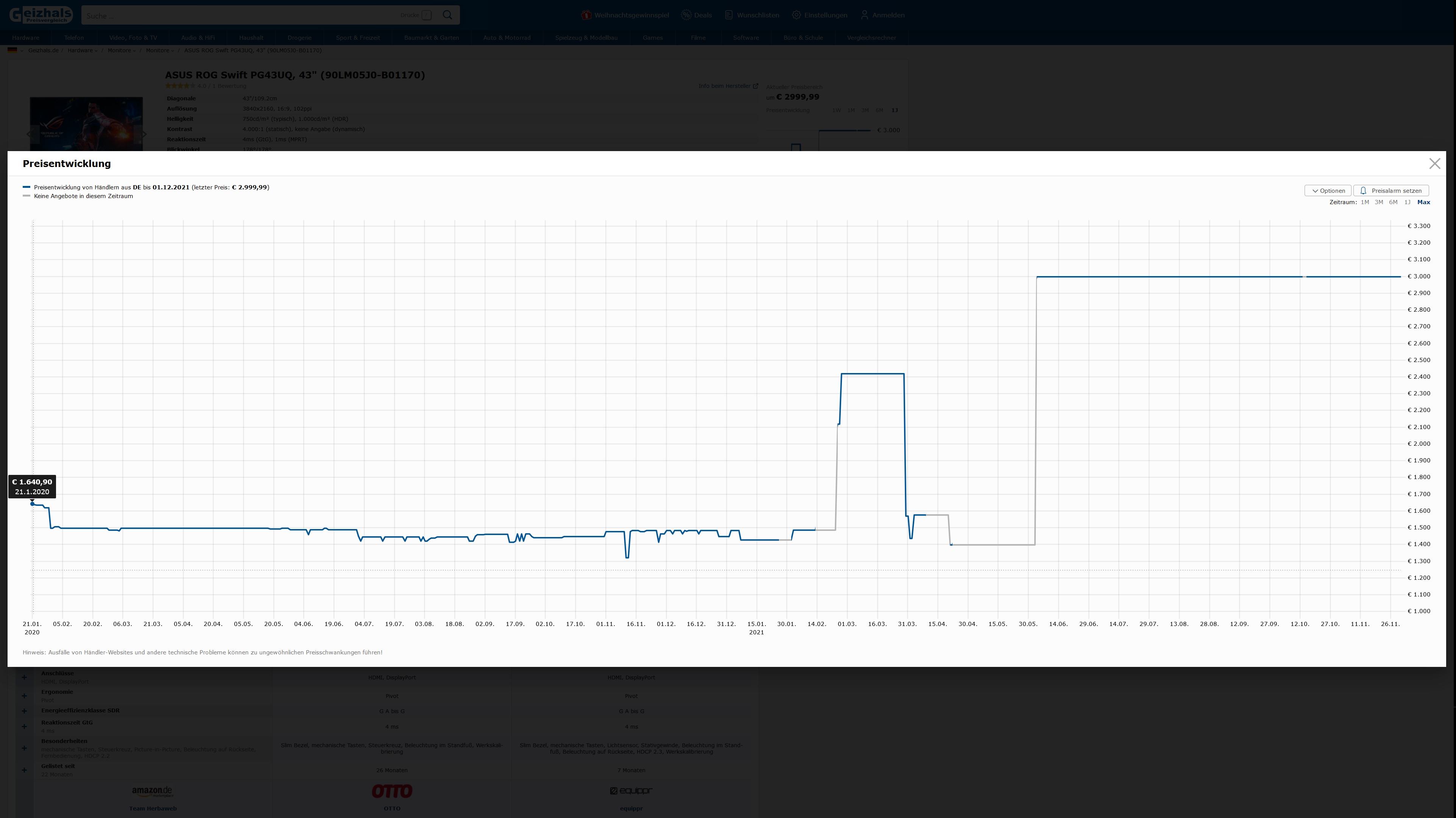The image size is (1456, 818).
Task: Click the Geizhals logo
Action: 41,15
